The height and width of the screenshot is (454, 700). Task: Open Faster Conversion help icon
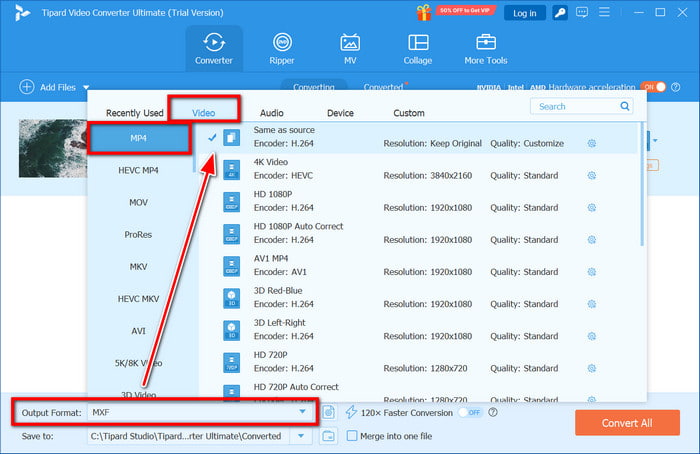pos(493,412)
